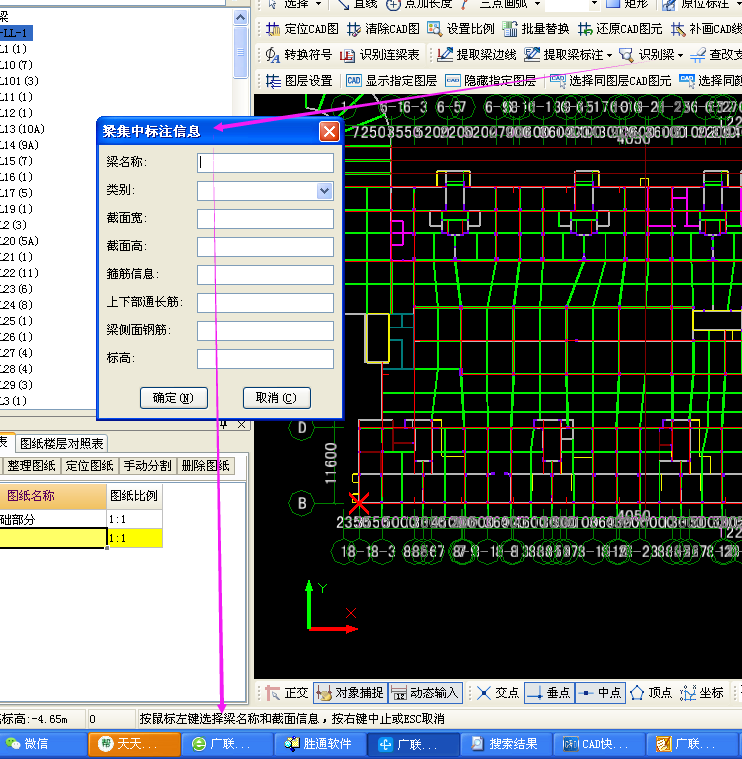Click the 补画CAD线 tool icon
This screenshot has width=742, height=759.
[x=678, y=29]
